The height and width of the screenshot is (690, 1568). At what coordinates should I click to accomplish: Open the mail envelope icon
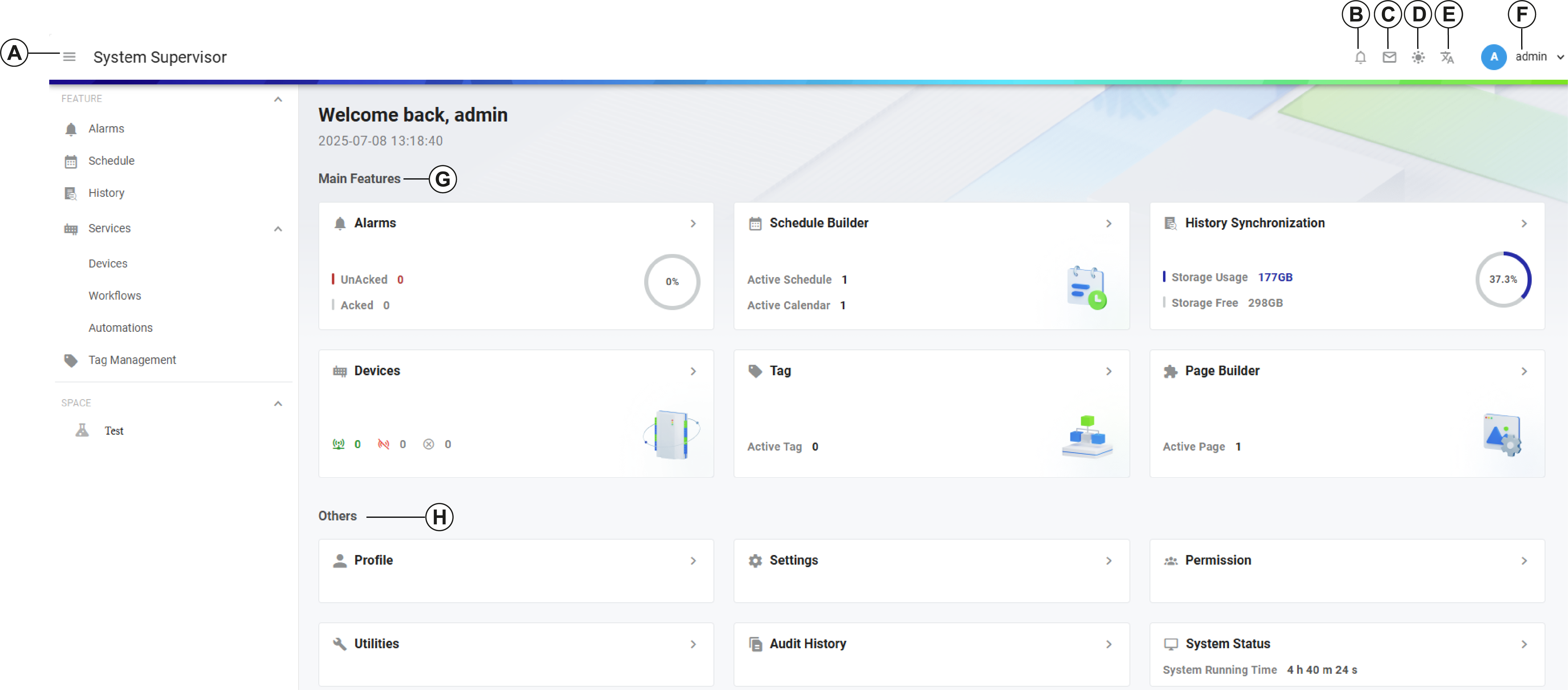point(1389,57)
